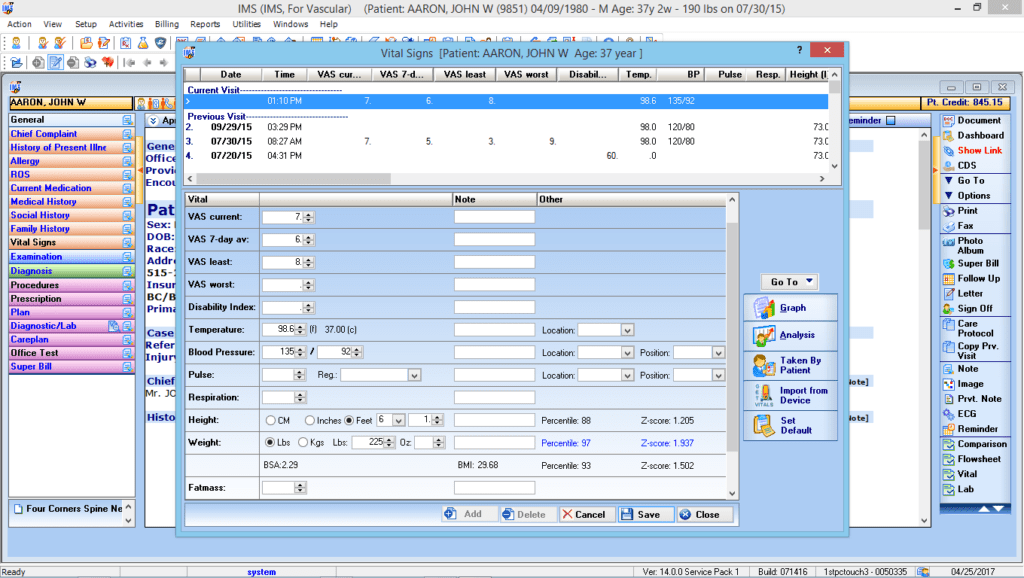
Task: Click the VAS worst input field
Action: (x=280, y=284)
